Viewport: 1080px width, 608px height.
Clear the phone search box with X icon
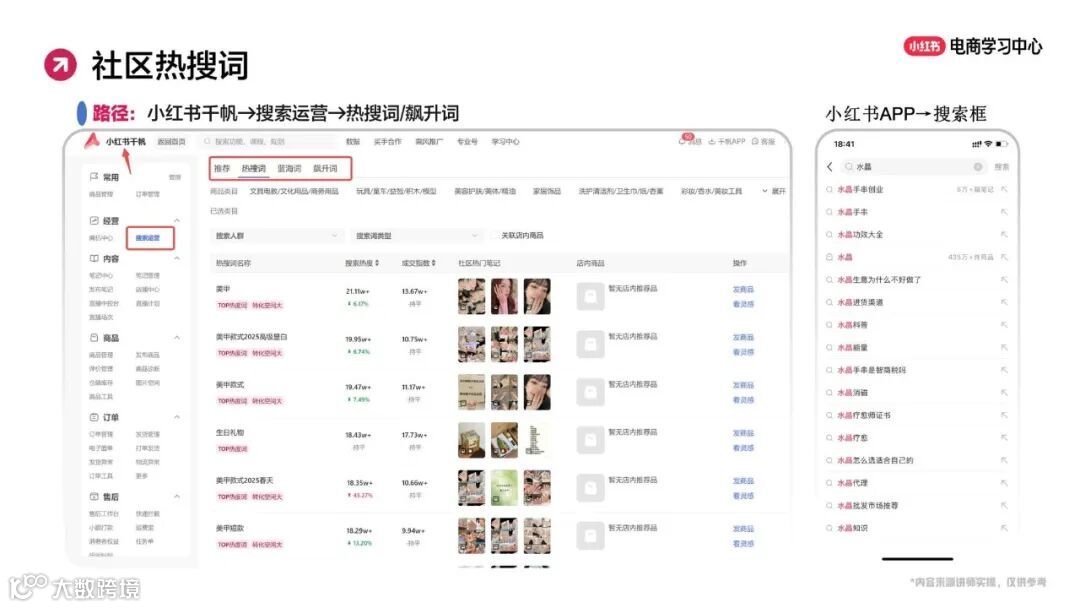pos(977,167)
